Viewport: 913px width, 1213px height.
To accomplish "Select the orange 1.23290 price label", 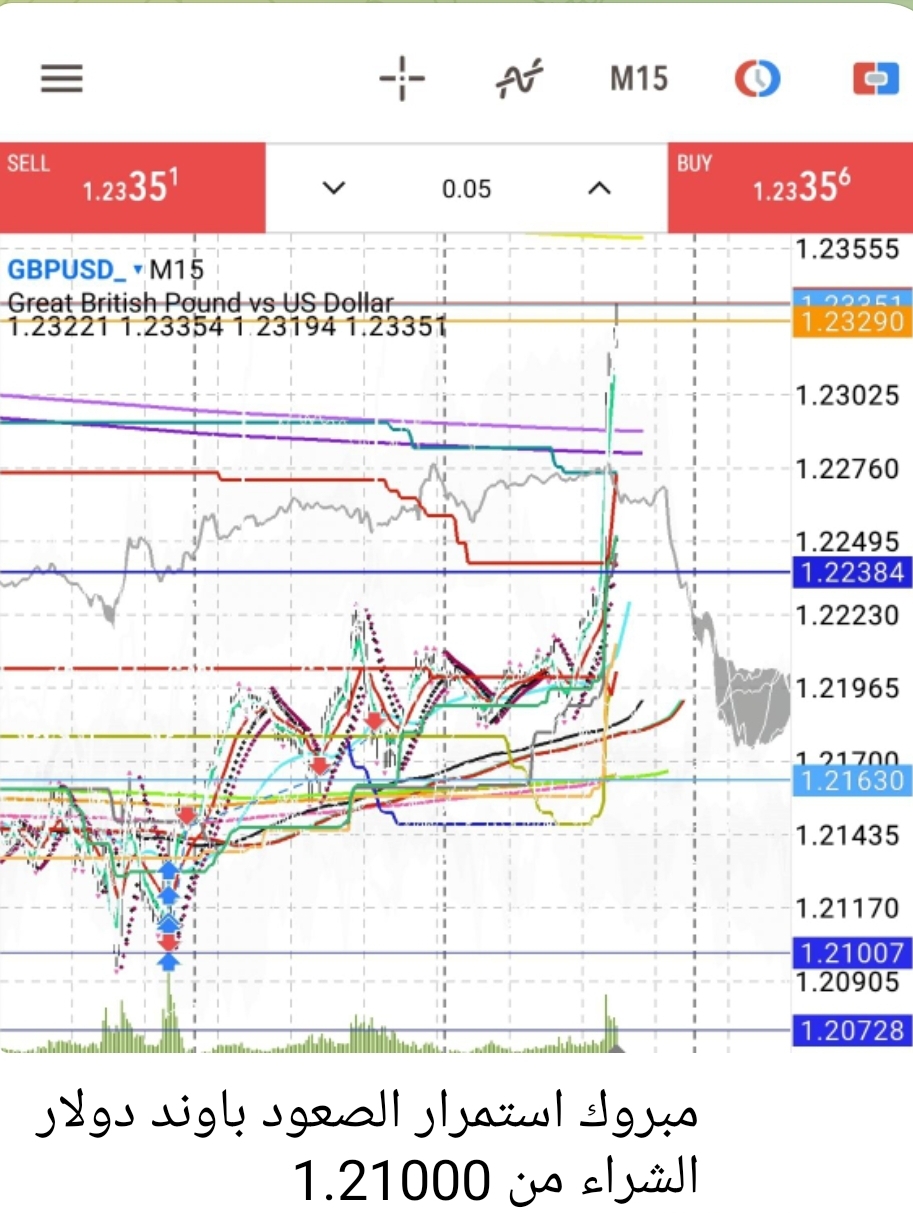I will (x=850, y=322).
